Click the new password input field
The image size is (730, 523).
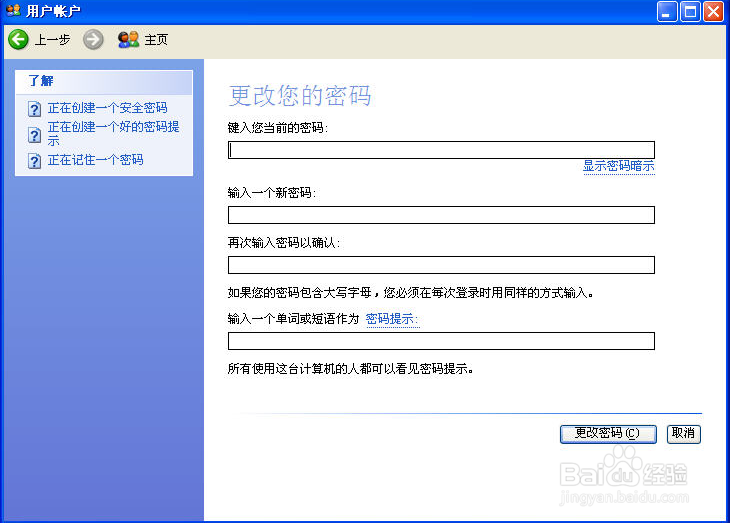(x=441, y=215)
